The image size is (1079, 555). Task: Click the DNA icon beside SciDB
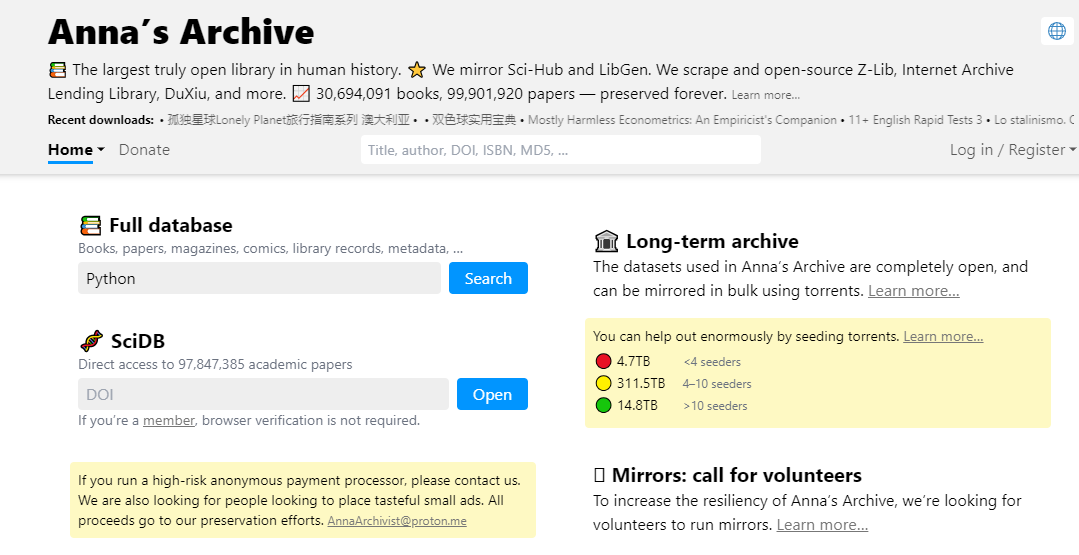[91, 341]
